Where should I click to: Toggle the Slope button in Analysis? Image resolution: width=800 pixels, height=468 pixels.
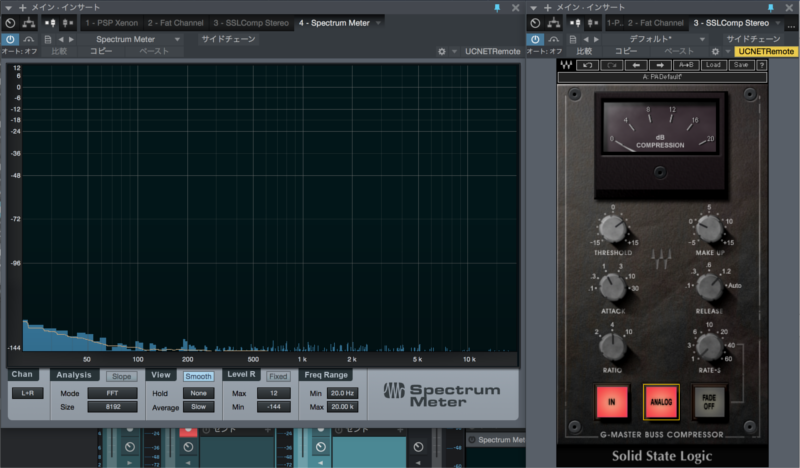point(121,376)
